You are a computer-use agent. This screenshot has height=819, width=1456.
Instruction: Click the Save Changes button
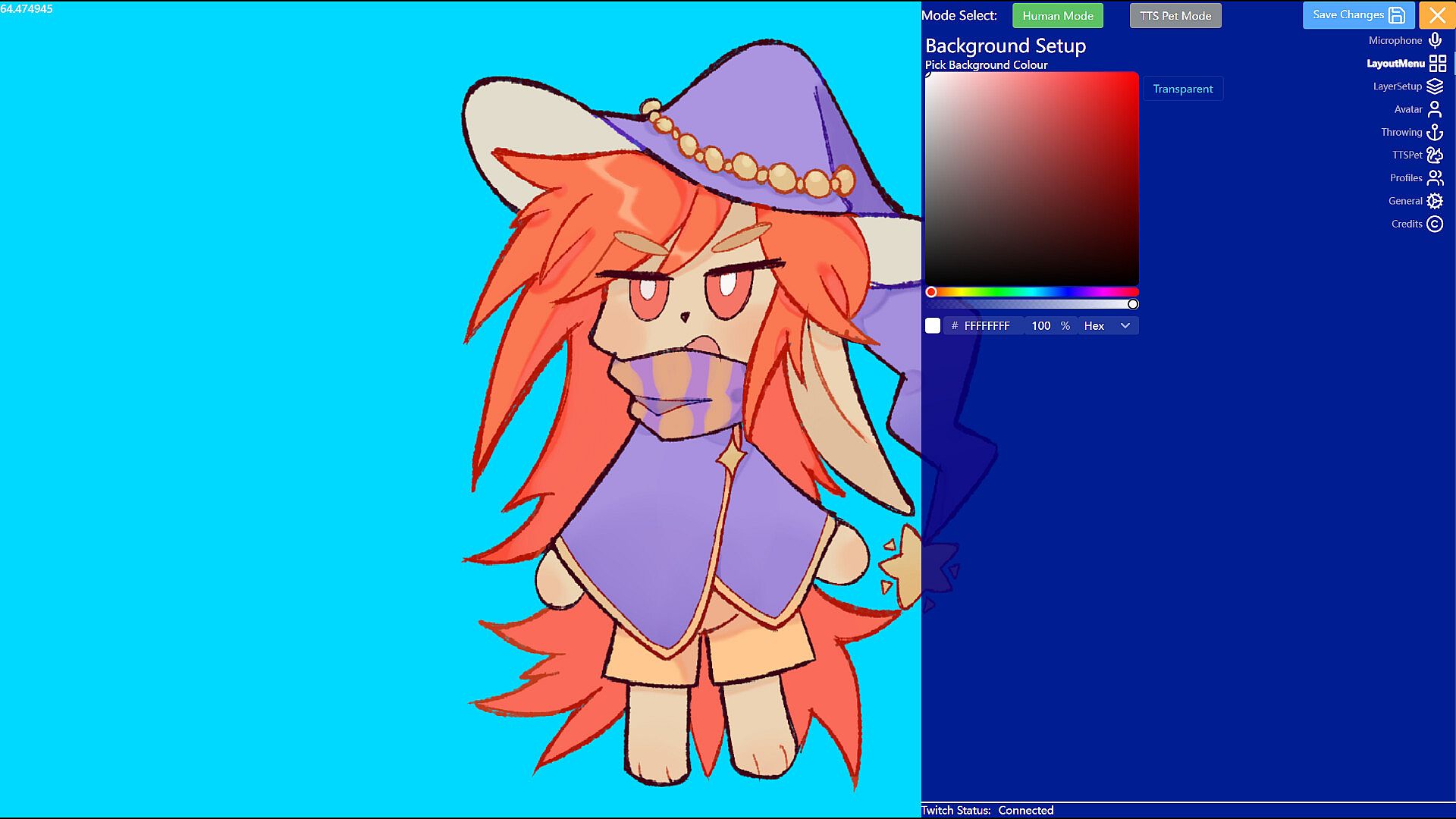coord(1357,15)
